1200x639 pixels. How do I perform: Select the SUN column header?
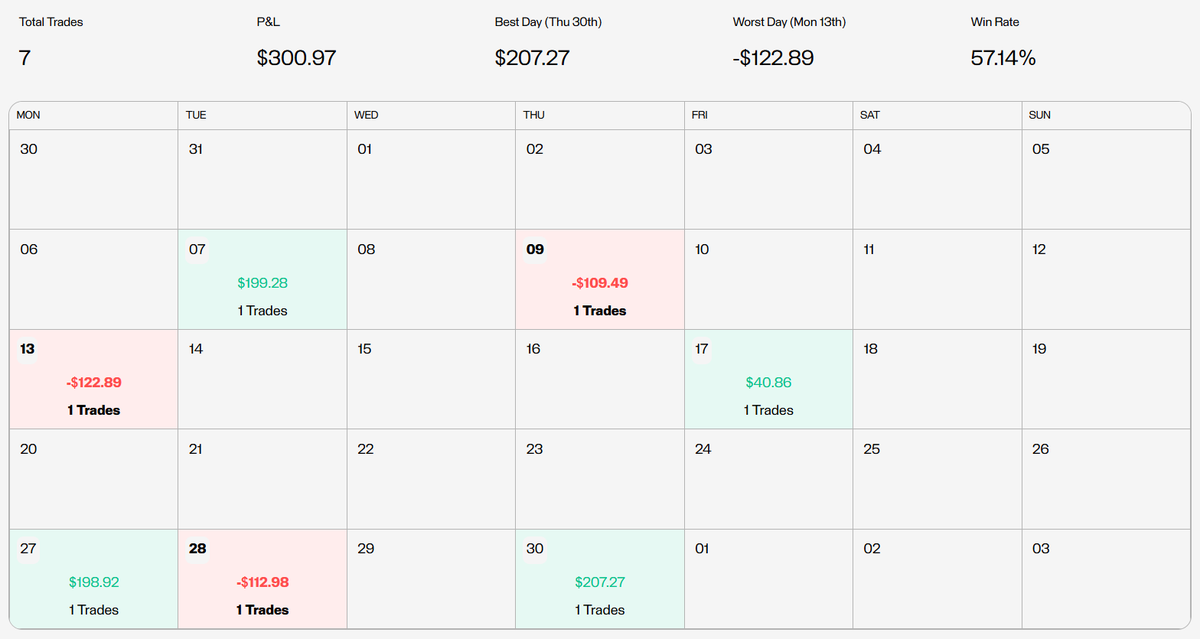1040,115
